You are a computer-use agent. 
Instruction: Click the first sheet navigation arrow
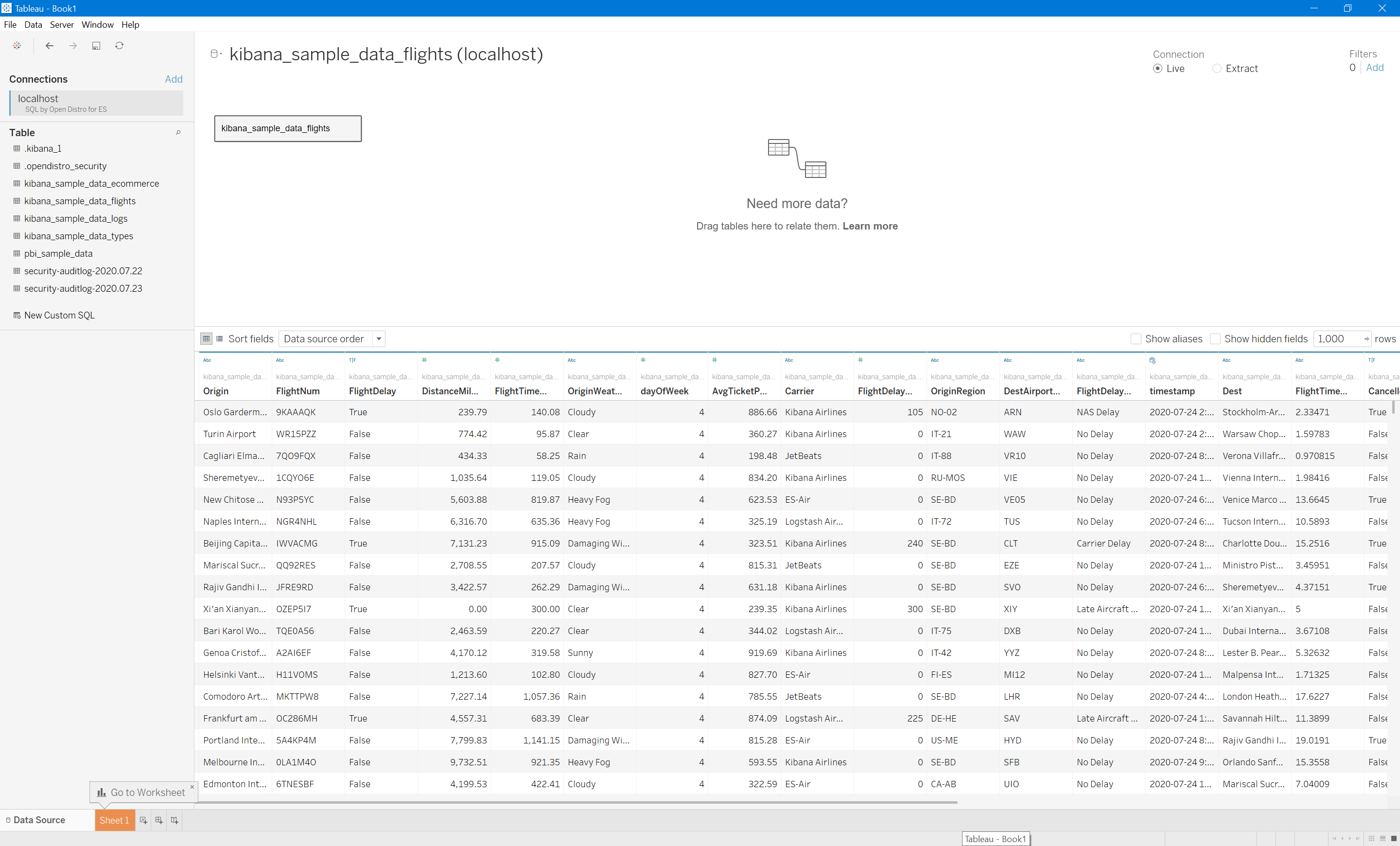[1335, 839]
